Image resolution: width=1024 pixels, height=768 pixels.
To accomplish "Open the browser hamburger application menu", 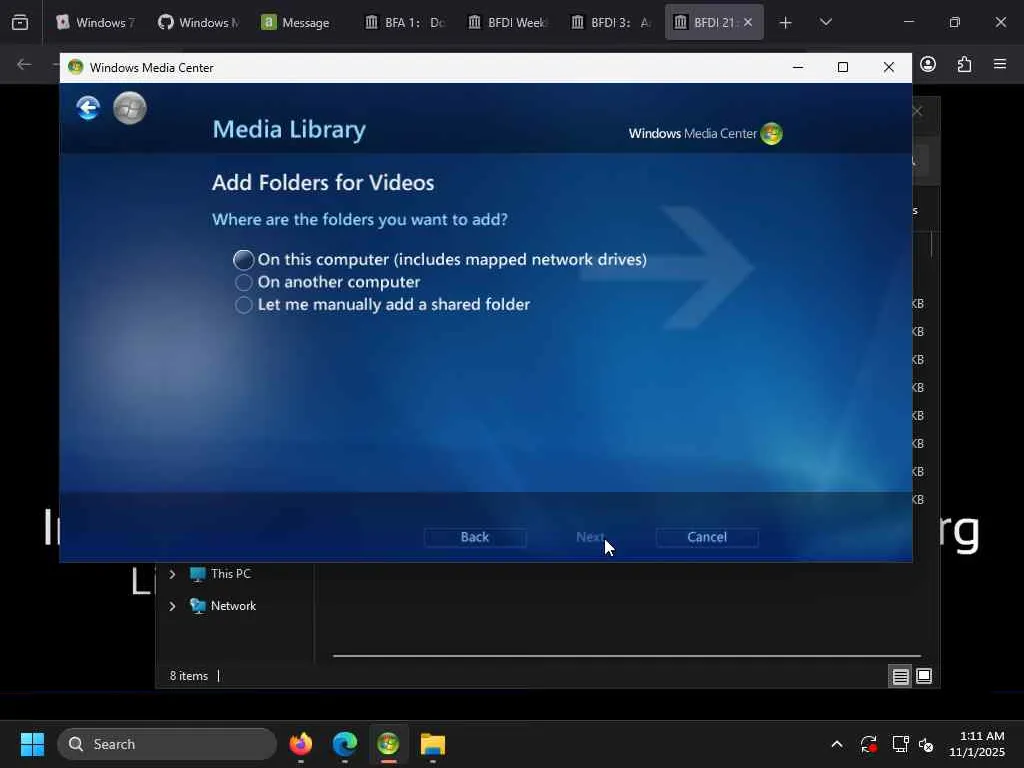I will click(1000, 64).
